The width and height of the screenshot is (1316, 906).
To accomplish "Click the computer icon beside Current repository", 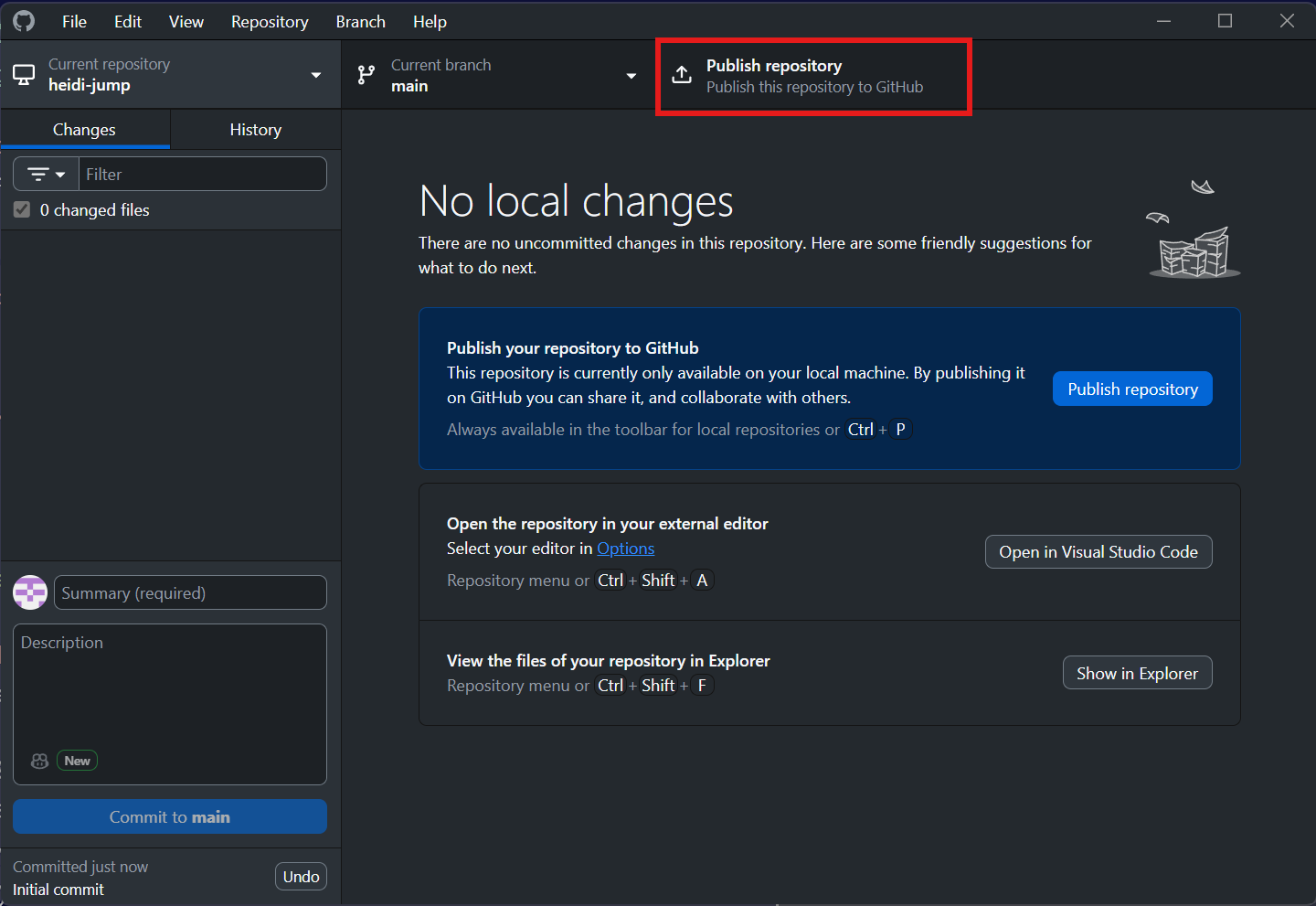I will [x=24, y=75].
